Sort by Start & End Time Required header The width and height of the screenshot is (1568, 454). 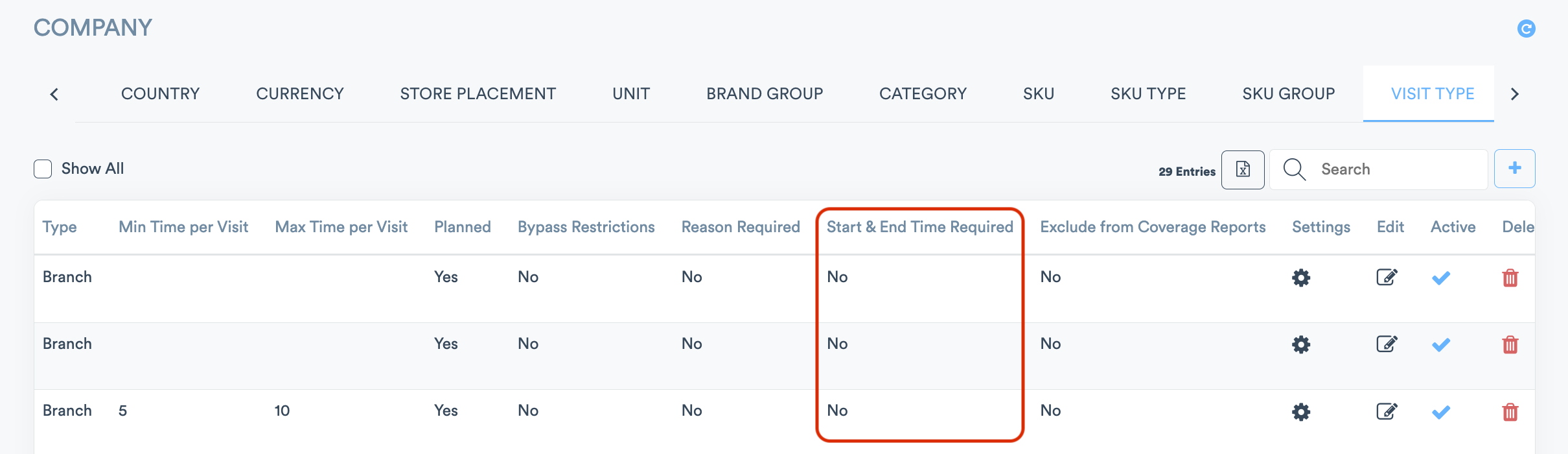pyautogui.click(x=919, y=227)
